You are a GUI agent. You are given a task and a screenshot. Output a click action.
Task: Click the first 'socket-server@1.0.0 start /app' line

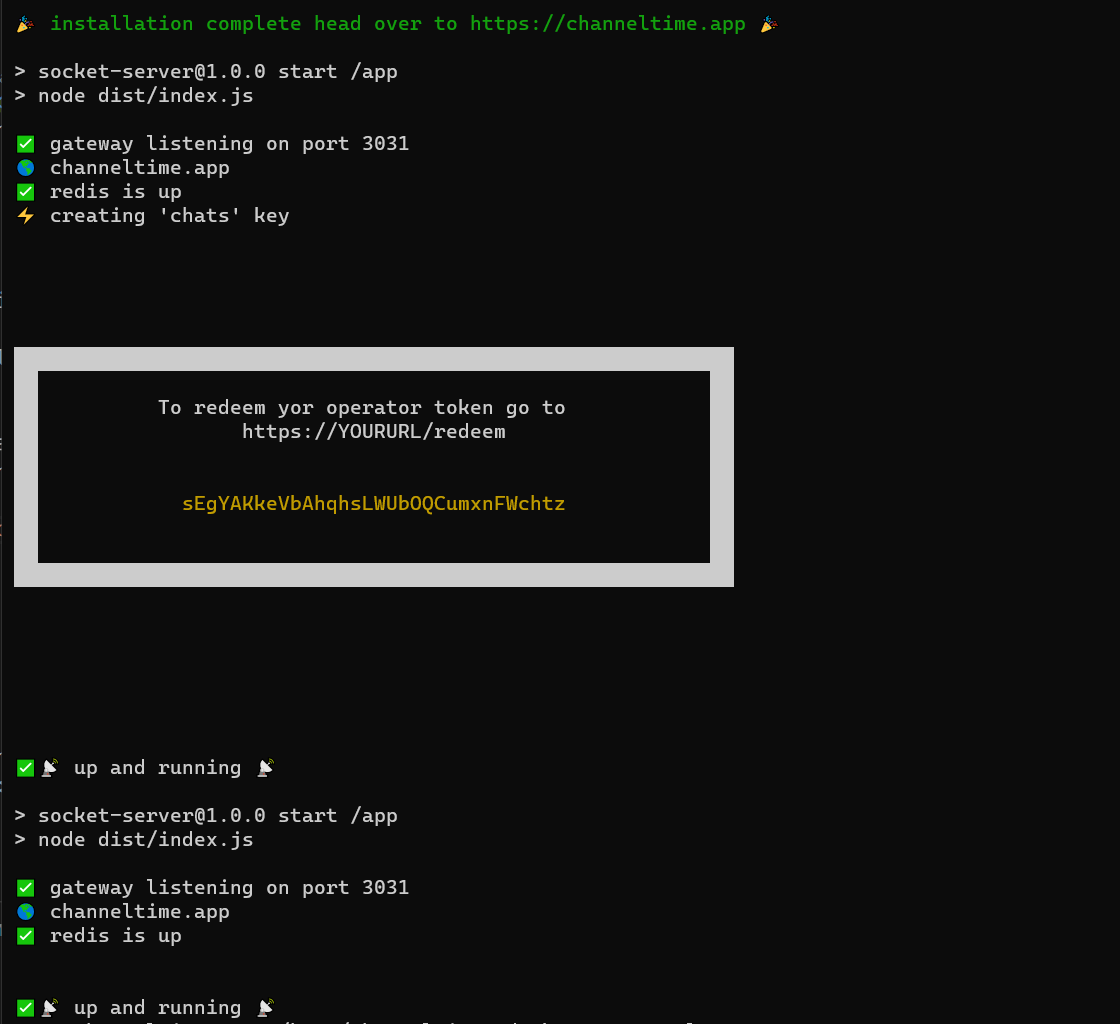tap(206, 72)
